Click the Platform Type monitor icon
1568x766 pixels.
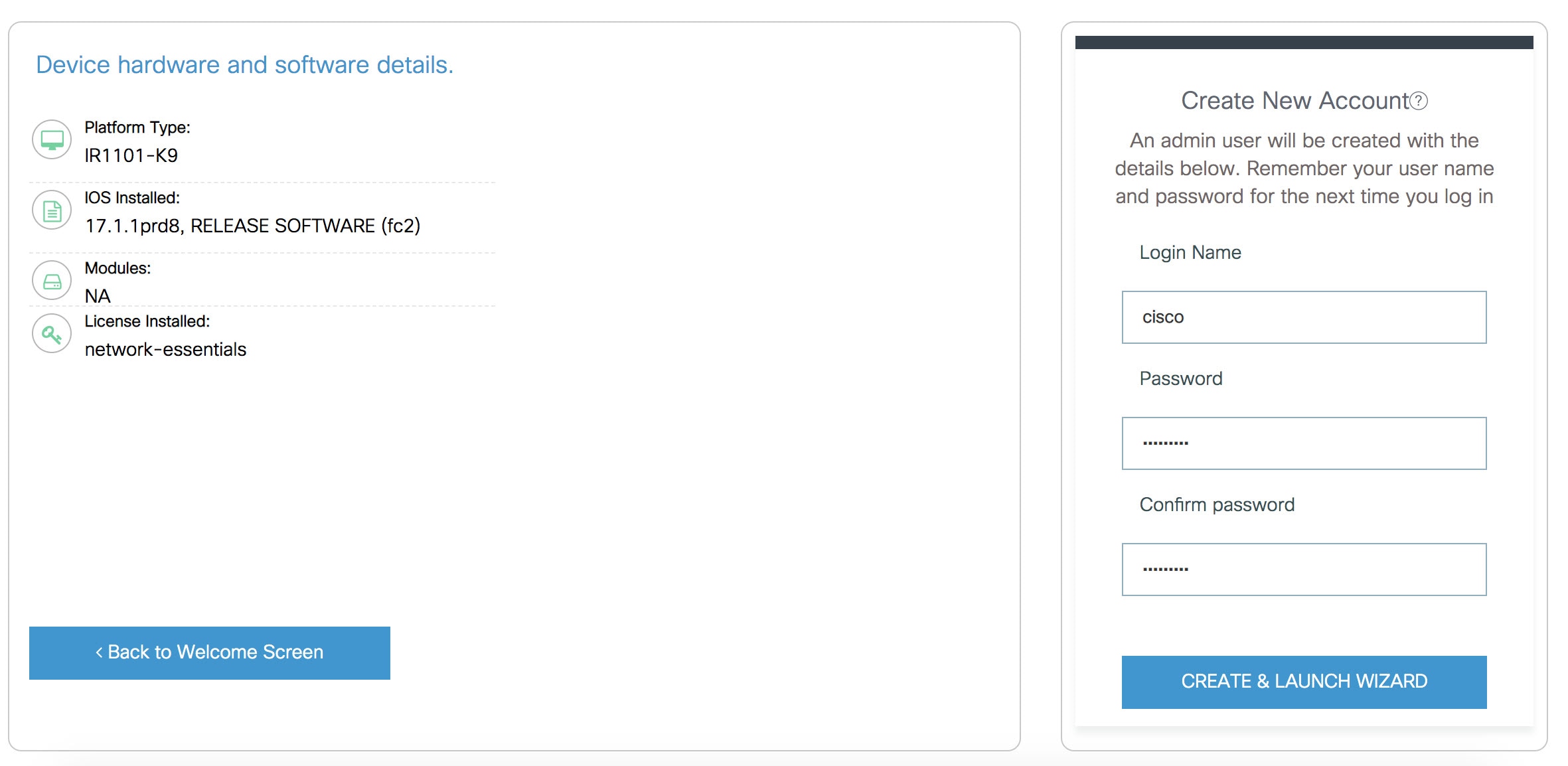coord(52,139)
